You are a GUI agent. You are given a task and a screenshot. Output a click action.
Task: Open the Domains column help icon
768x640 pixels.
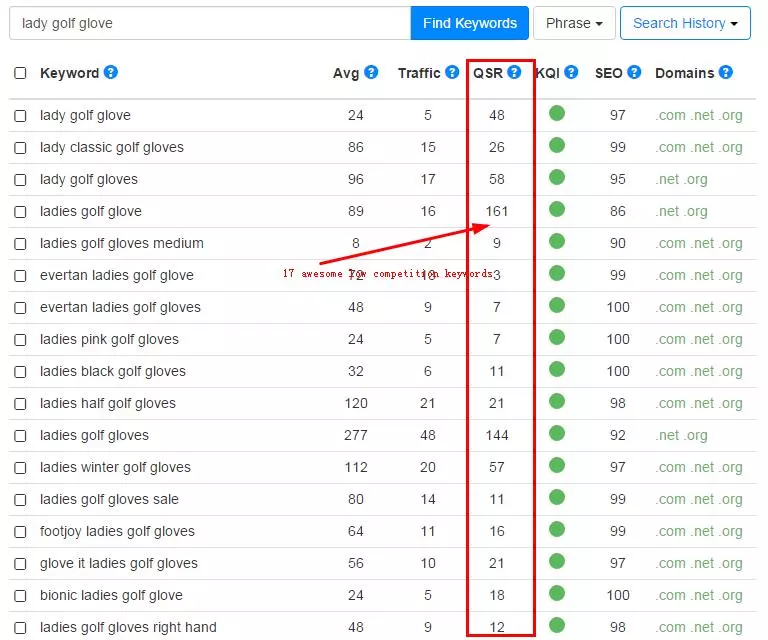point(726,72)
